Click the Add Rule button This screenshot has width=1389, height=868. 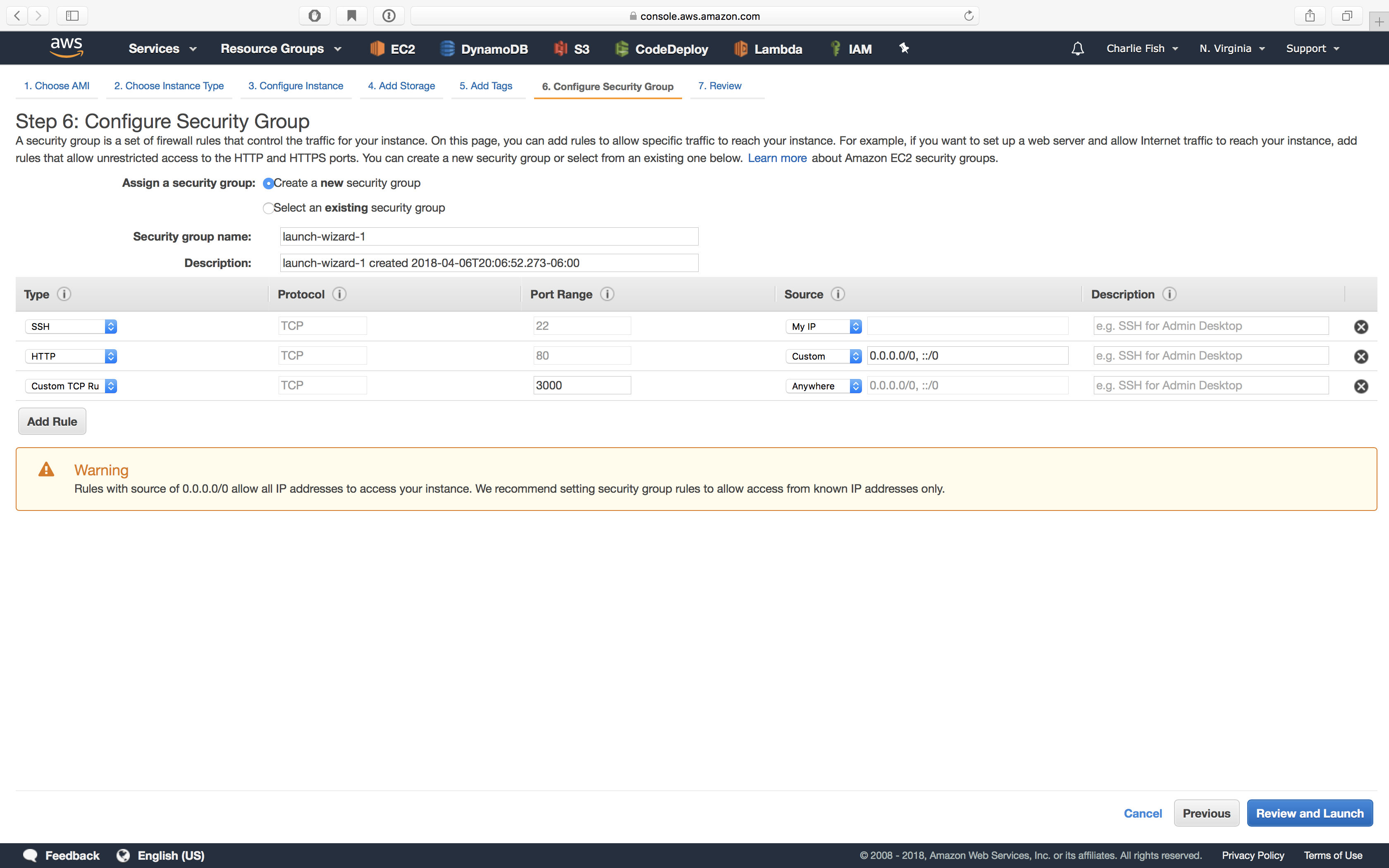click(x=51, y=421)
